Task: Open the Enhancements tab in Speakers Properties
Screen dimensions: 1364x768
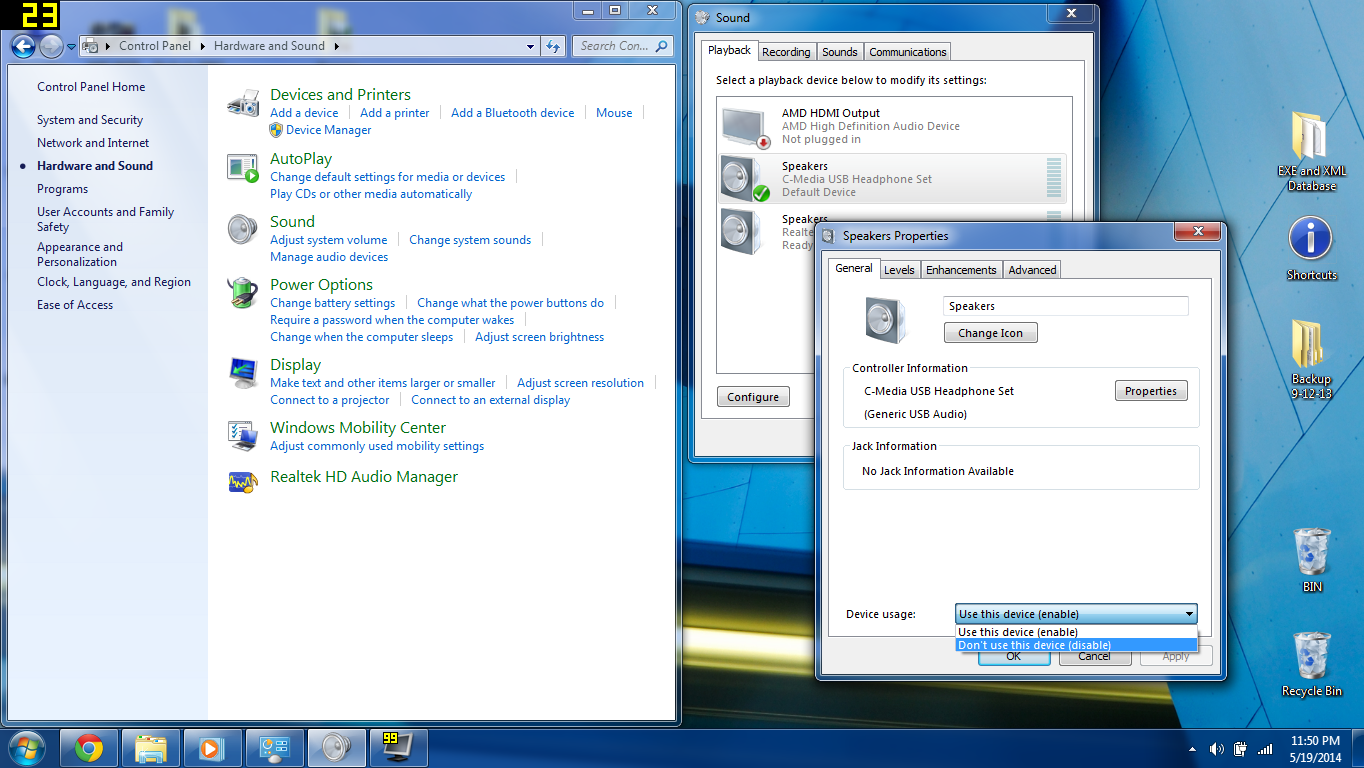Action: 961,270
